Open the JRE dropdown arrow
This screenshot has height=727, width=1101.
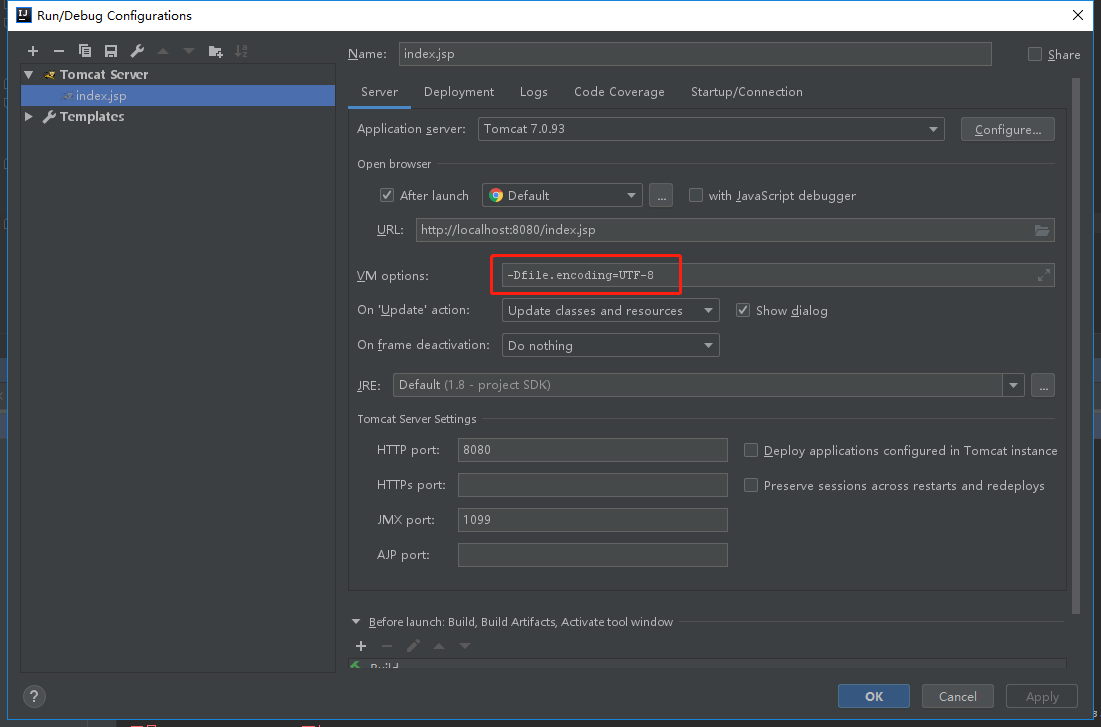pos(1013,385)
